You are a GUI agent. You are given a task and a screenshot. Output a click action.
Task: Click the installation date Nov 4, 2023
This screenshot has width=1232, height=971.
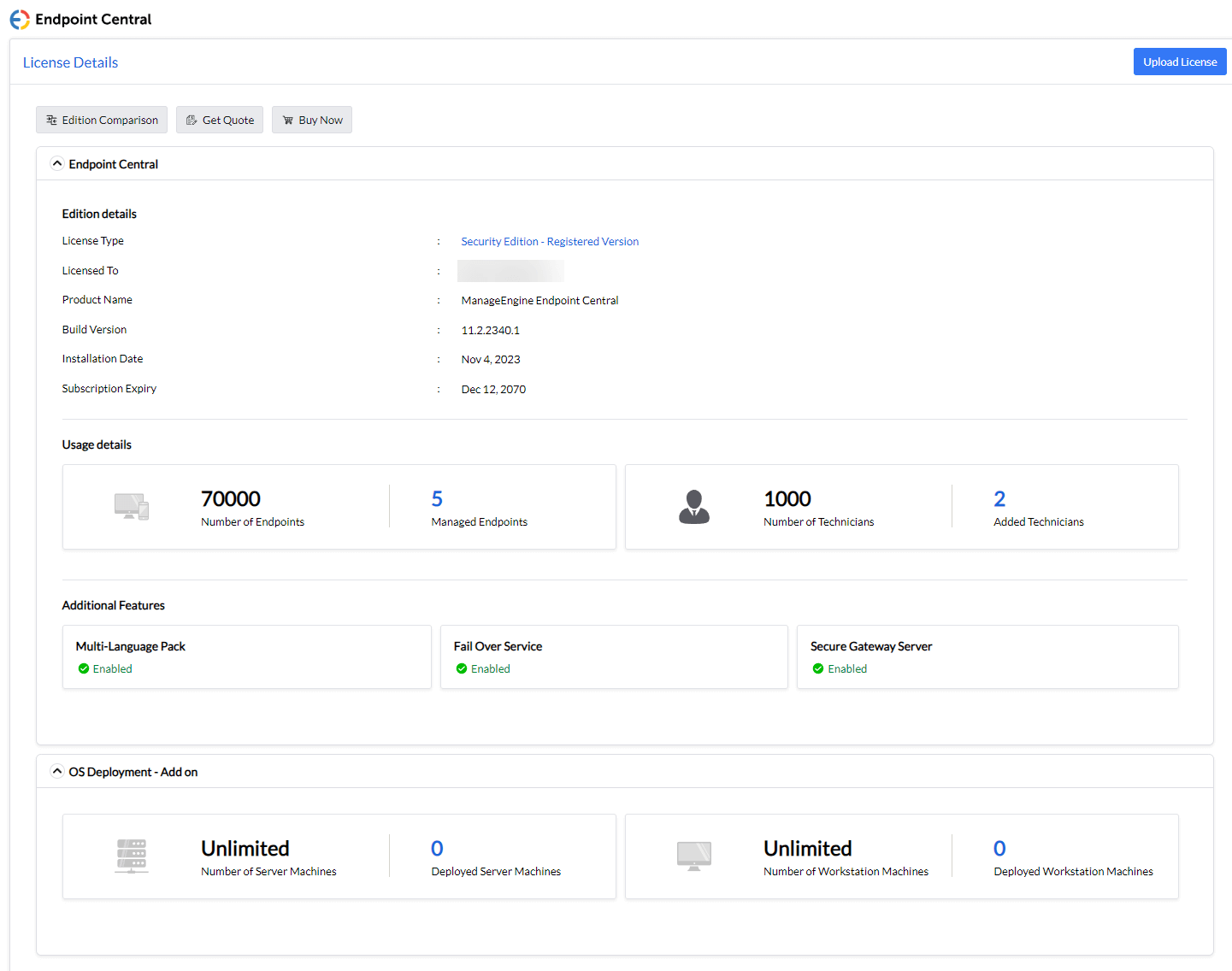491,359
